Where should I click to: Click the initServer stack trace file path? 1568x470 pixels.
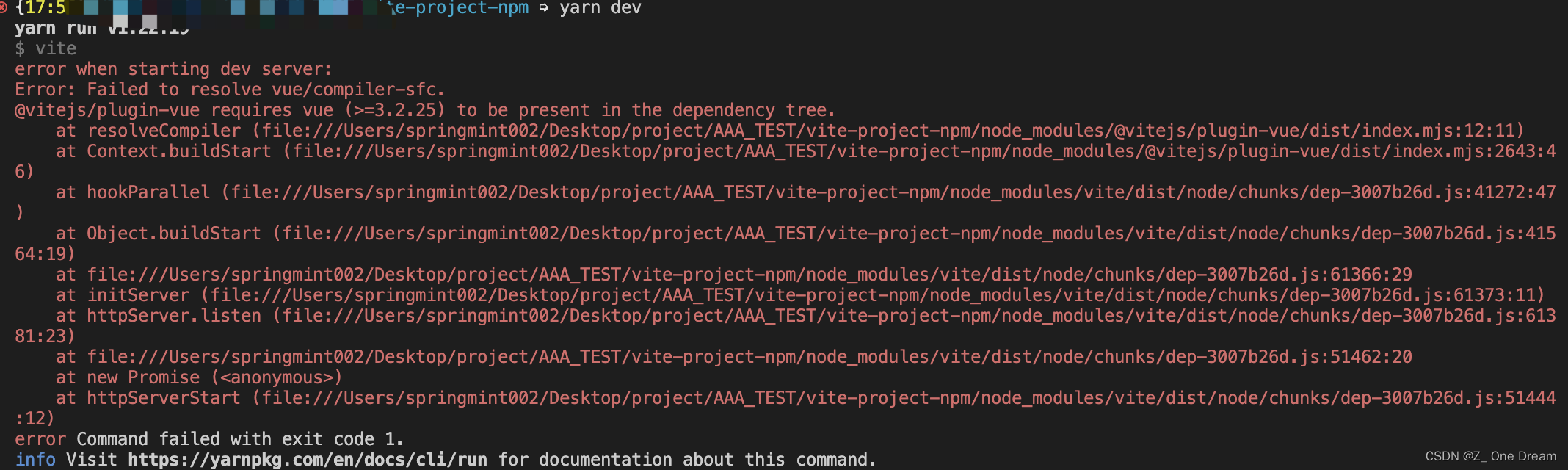[x=872, y=295]
